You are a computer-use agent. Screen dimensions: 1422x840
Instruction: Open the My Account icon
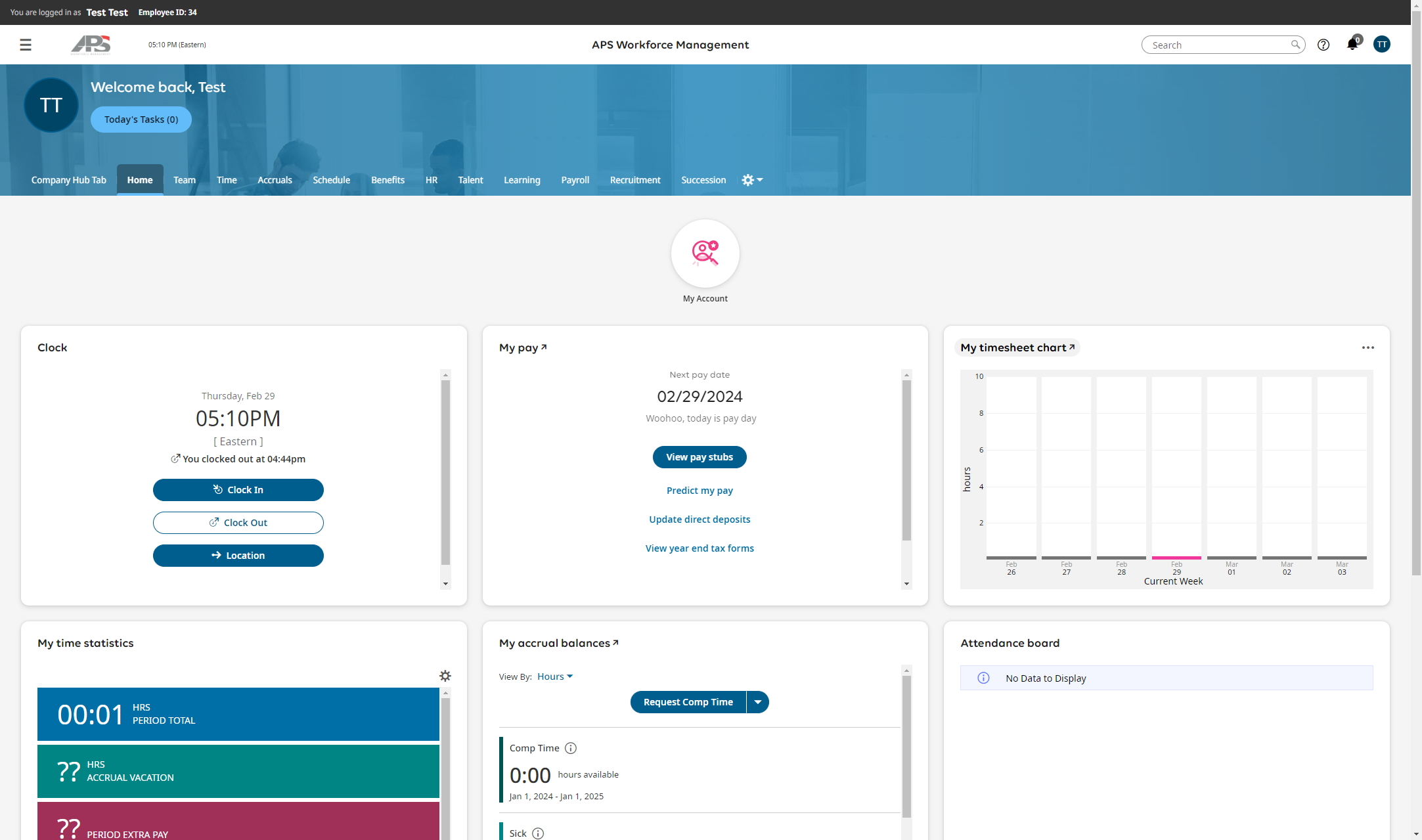tap(705, 254)
